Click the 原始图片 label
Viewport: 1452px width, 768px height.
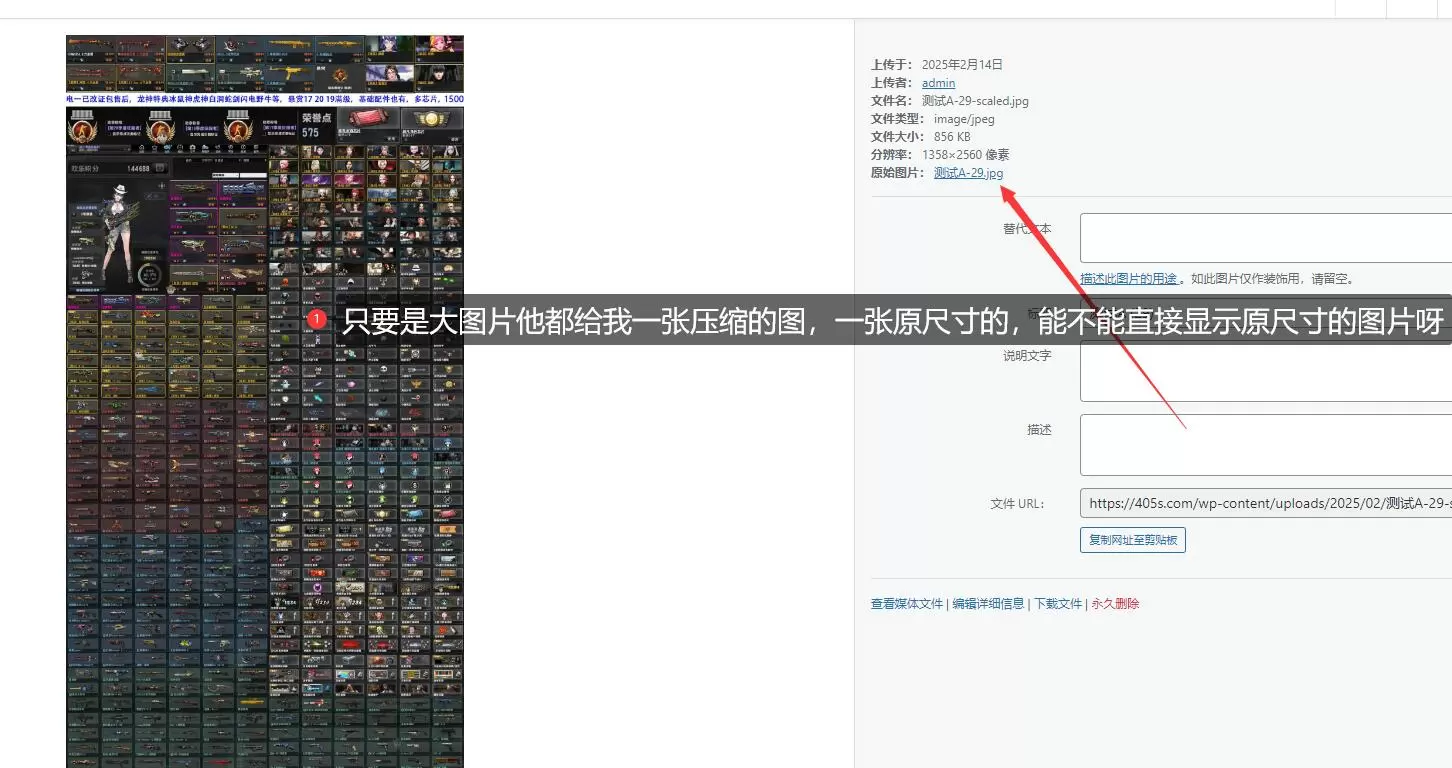click(x=898, y=173)
